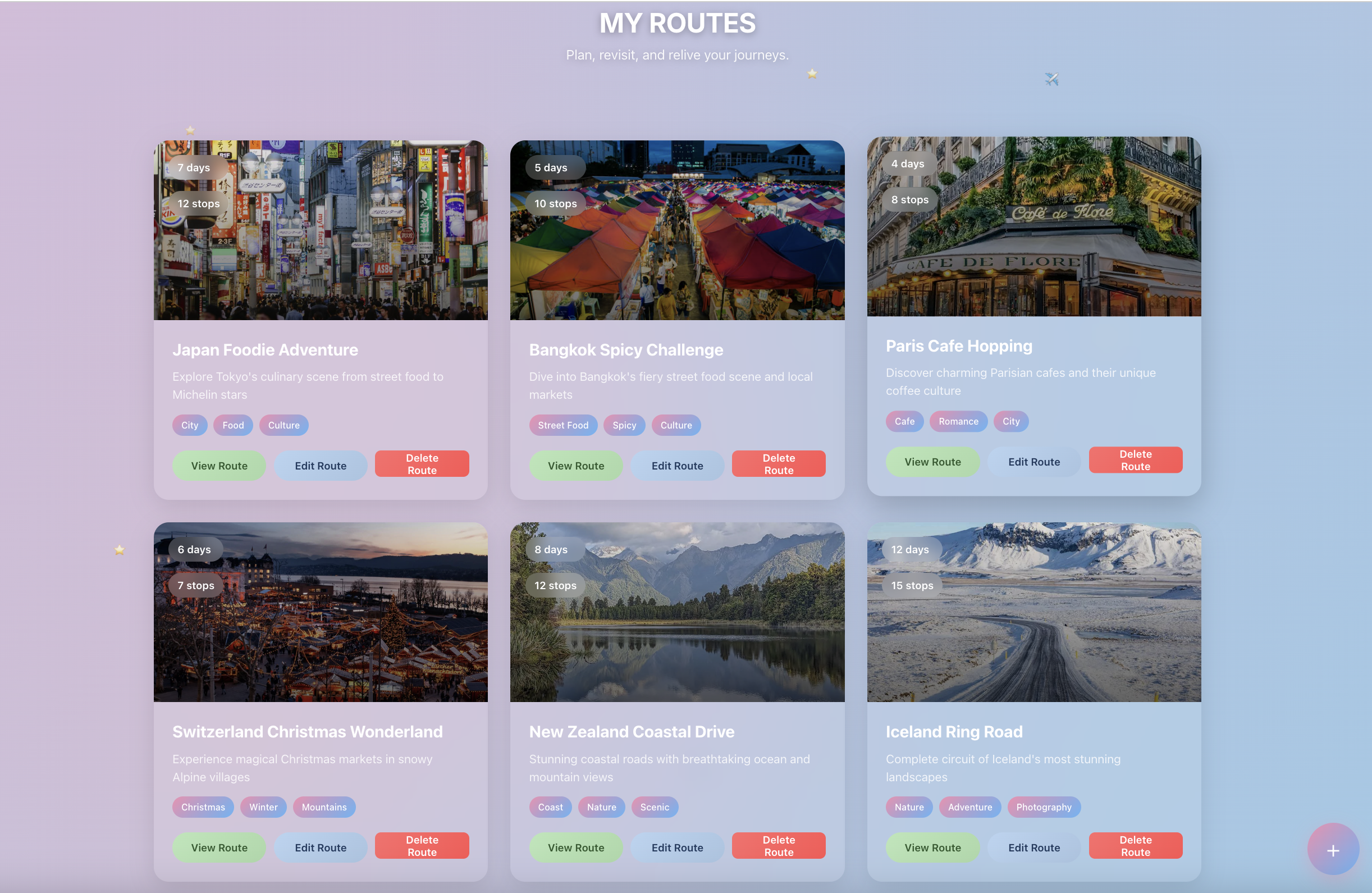The width and height of the screenshot is (1372, 893).
Task: Click the 12 stops badge on the Japan card
Action: pyautogui.click(x=198, y=204)
